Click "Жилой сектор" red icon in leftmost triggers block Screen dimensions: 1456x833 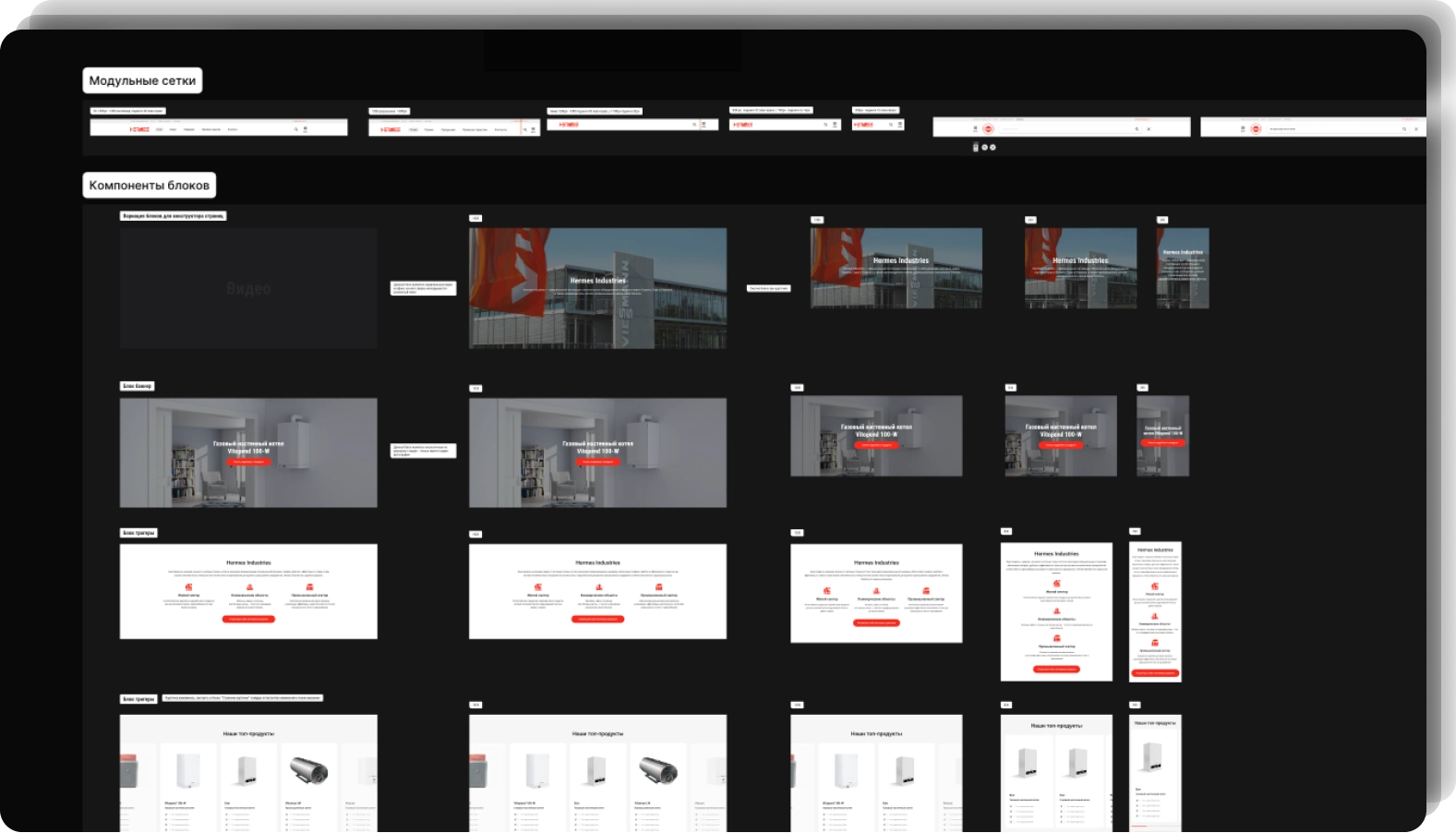pyautogui.click(x=188, y=587)
